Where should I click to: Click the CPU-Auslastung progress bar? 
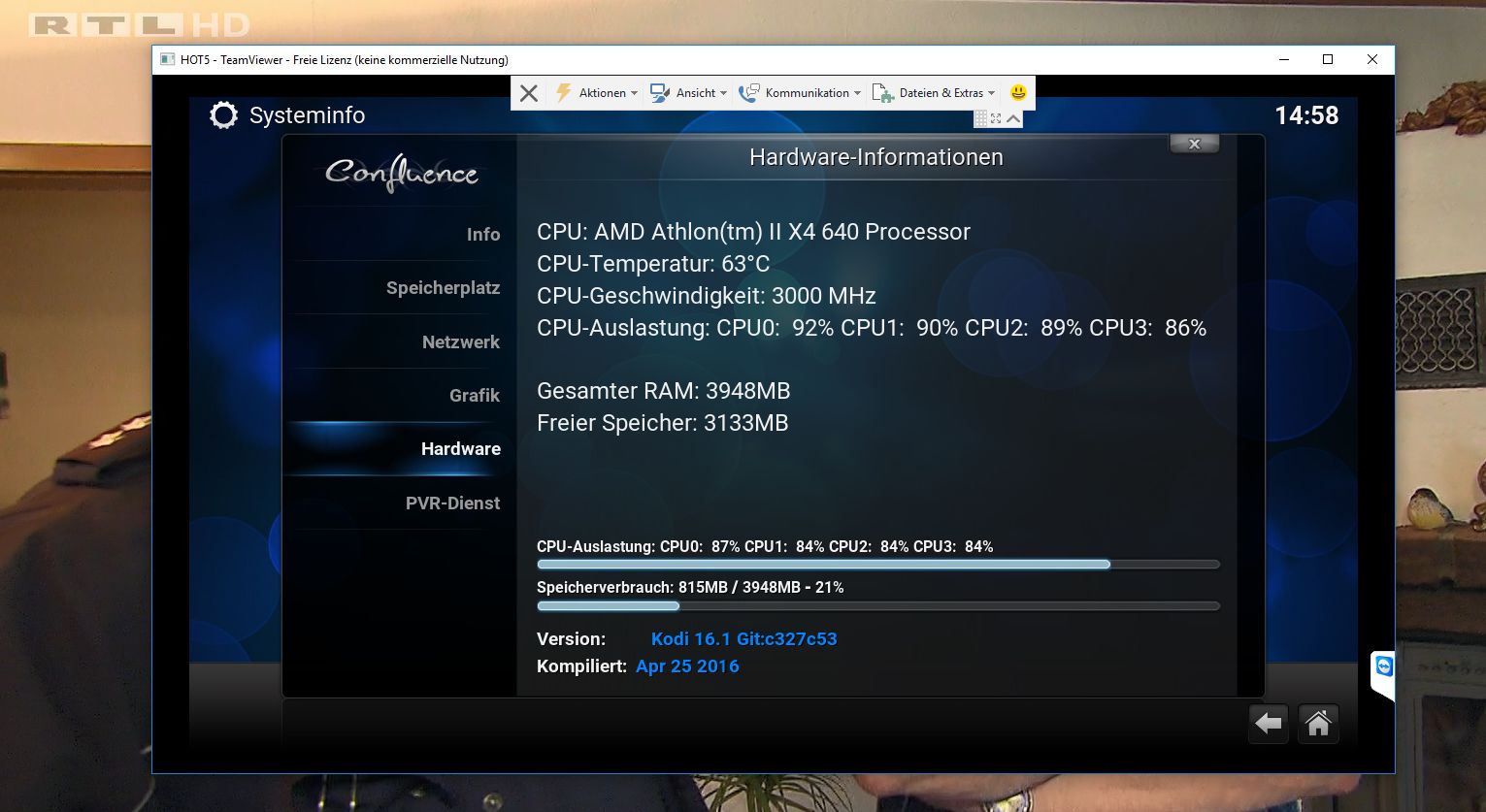[878, 565]
